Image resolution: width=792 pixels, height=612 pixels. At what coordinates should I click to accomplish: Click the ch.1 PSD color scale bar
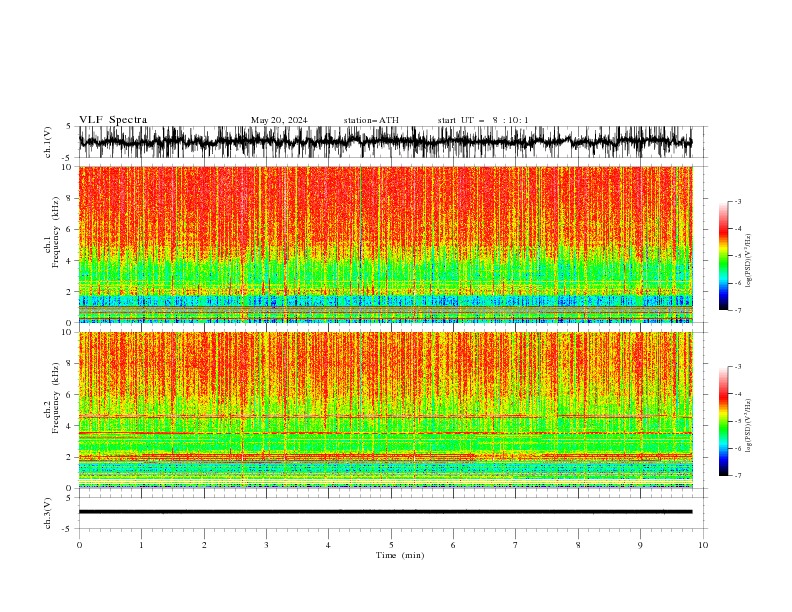[x=723, y=256]
